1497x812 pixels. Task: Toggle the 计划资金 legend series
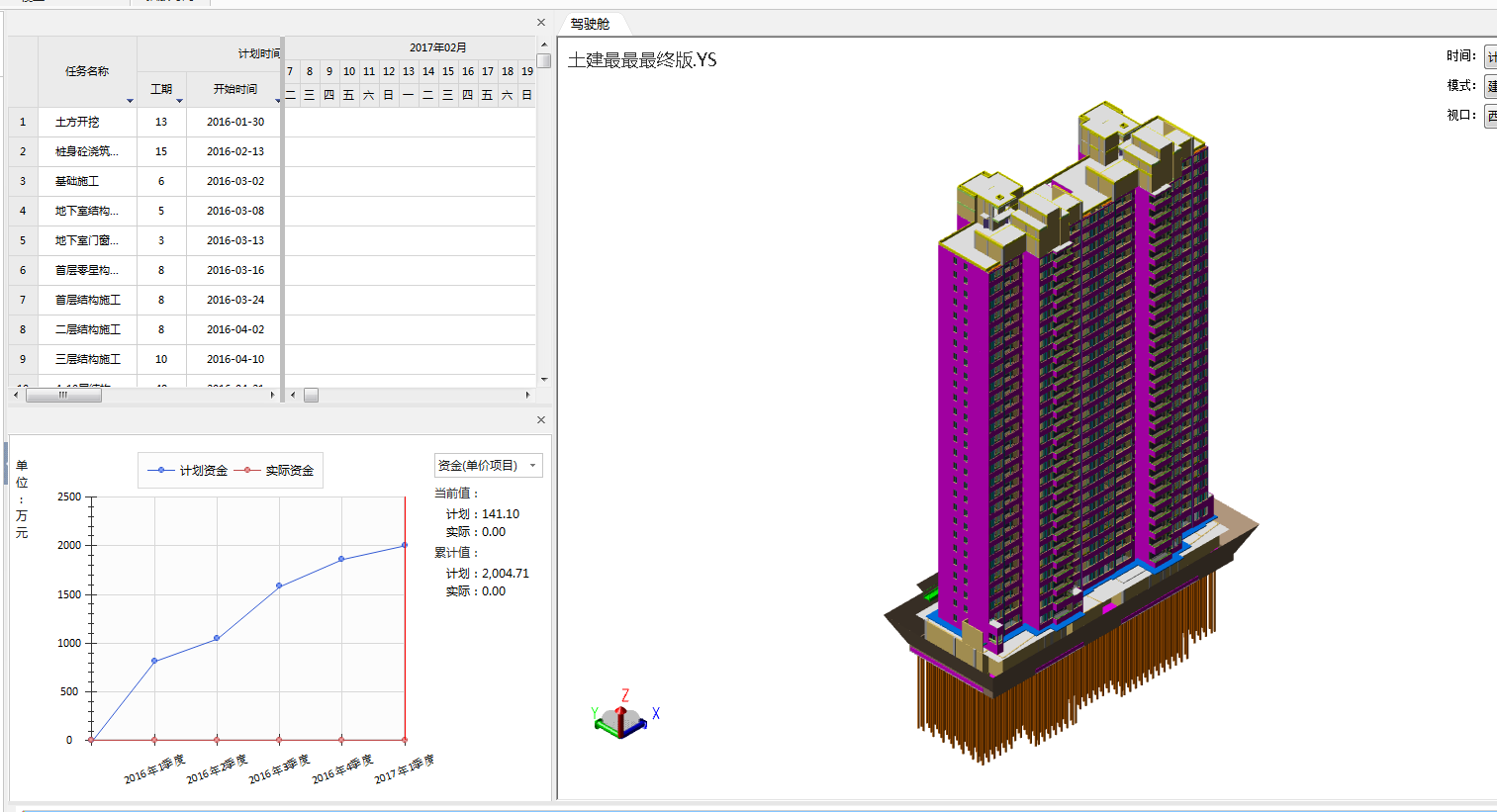[x=188, y=471]
